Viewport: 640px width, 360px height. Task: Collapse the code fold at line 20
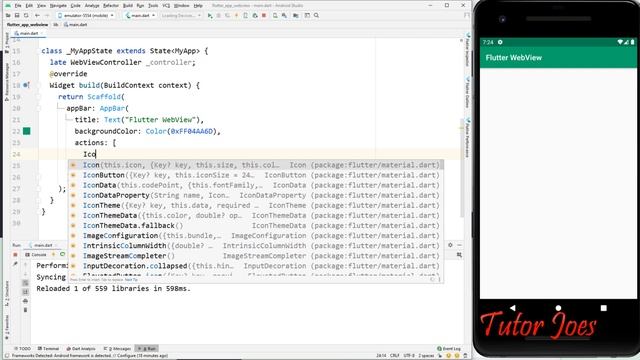pos(38,108)
